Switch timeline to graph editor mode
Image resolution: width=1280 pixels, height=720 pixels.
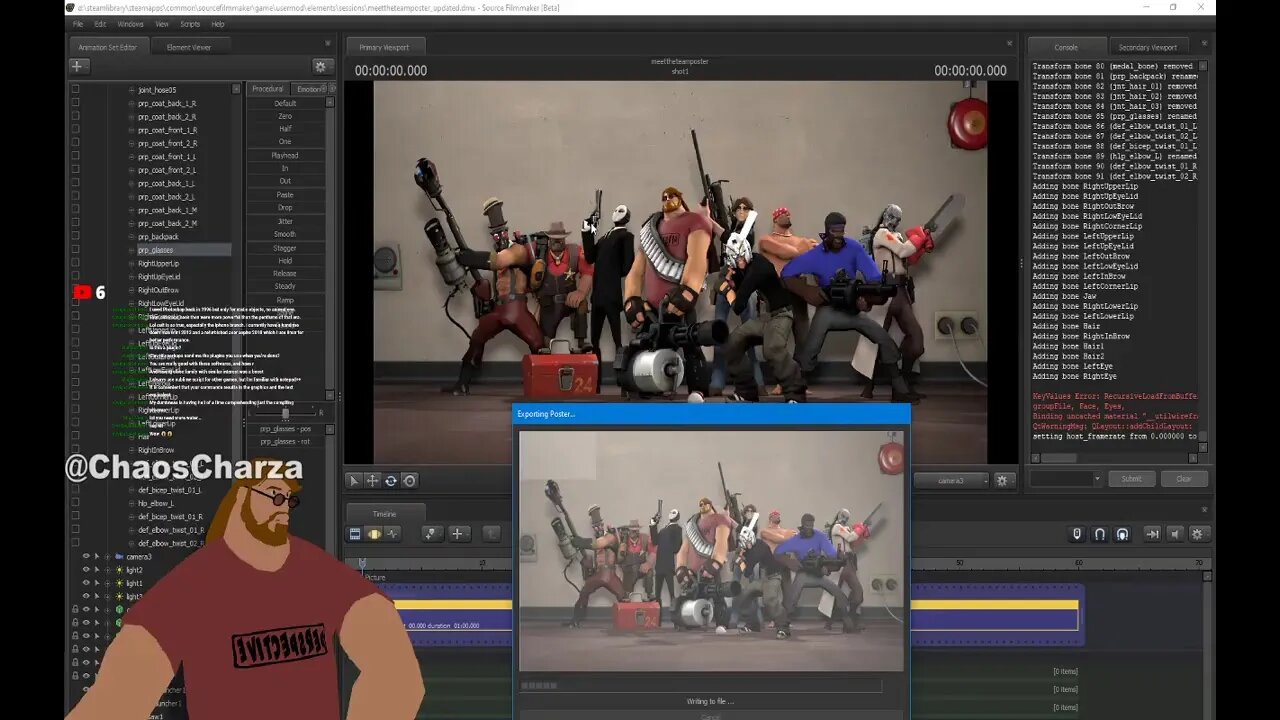tap(392, 534)
